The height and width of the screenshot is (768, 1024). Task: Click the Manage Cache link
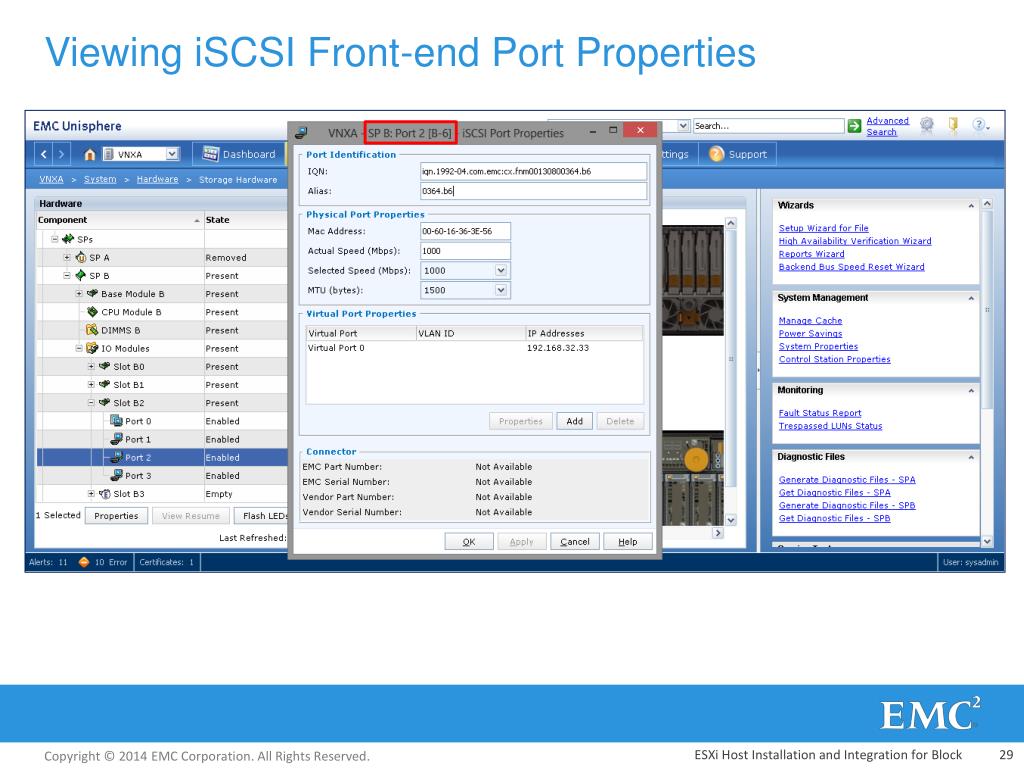[x=810, y=321]
